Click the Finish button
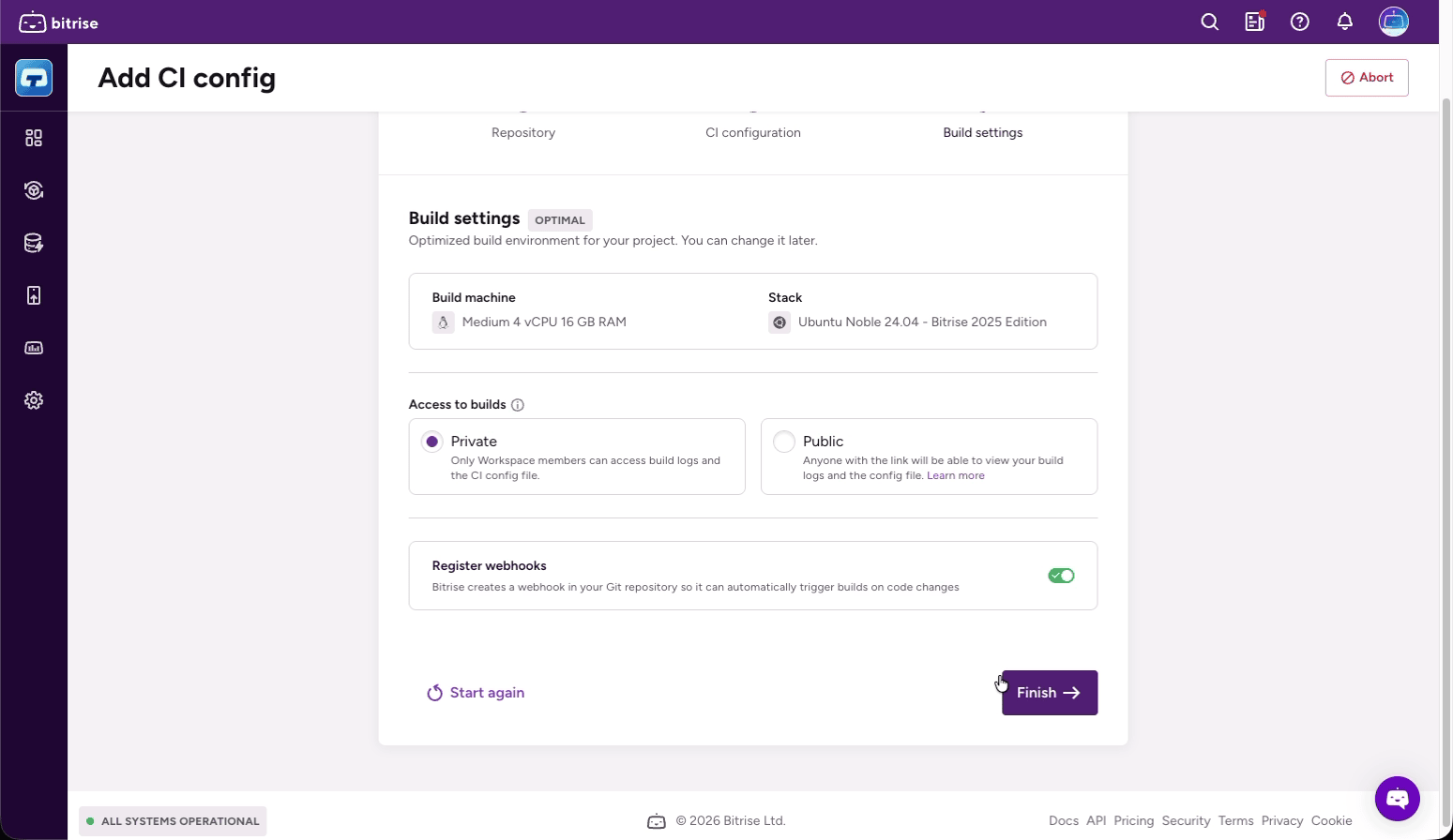1453x840 pixels. (x=1050, y=693)
